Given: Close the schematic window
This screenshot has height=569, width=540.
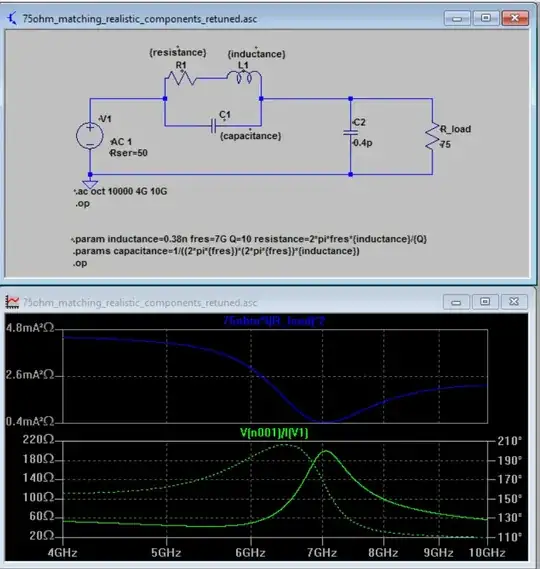Looking at the screenshot, I should pos(515,18).
